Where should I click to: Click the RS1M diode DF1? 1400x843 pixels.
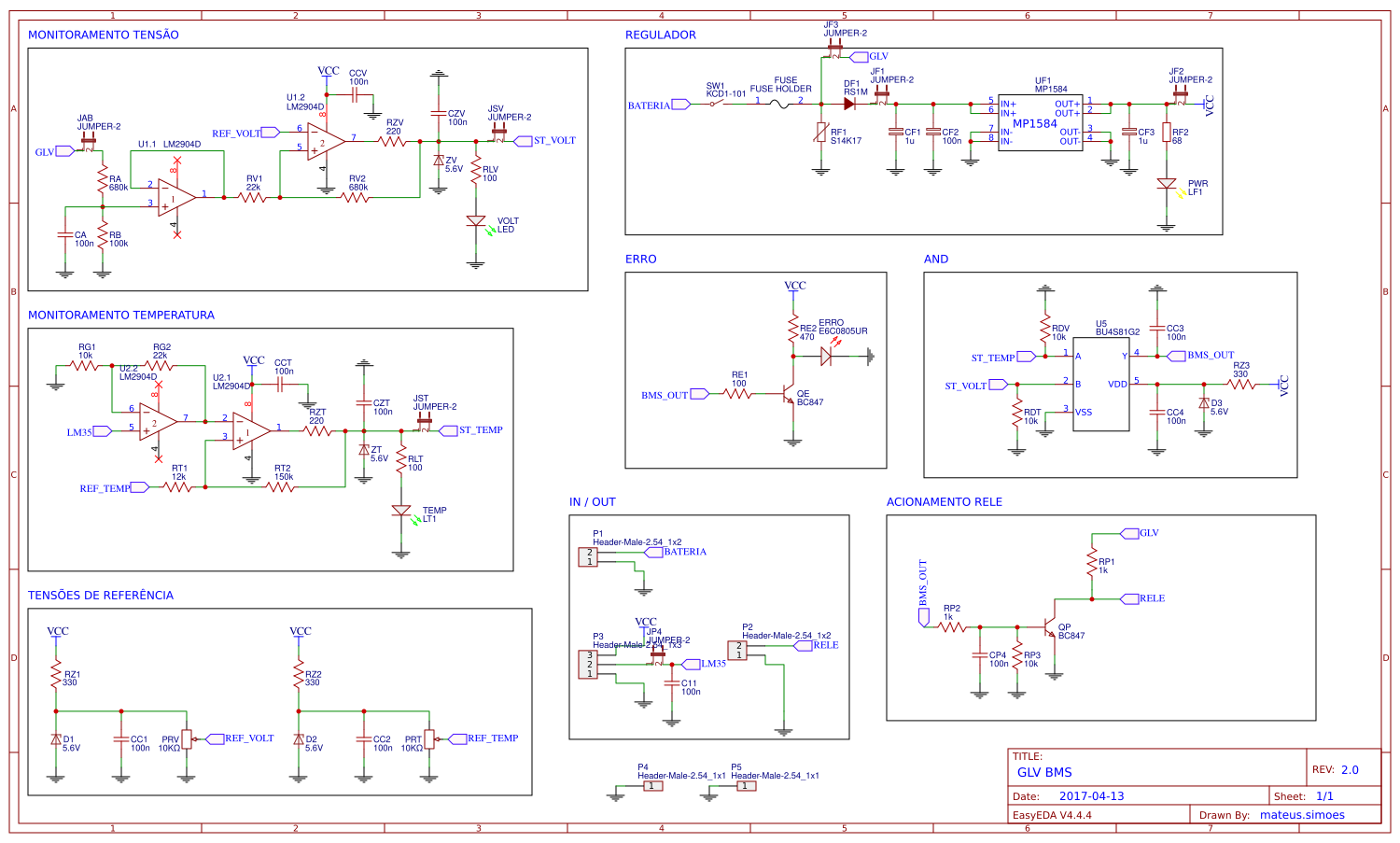pos(849,104)
